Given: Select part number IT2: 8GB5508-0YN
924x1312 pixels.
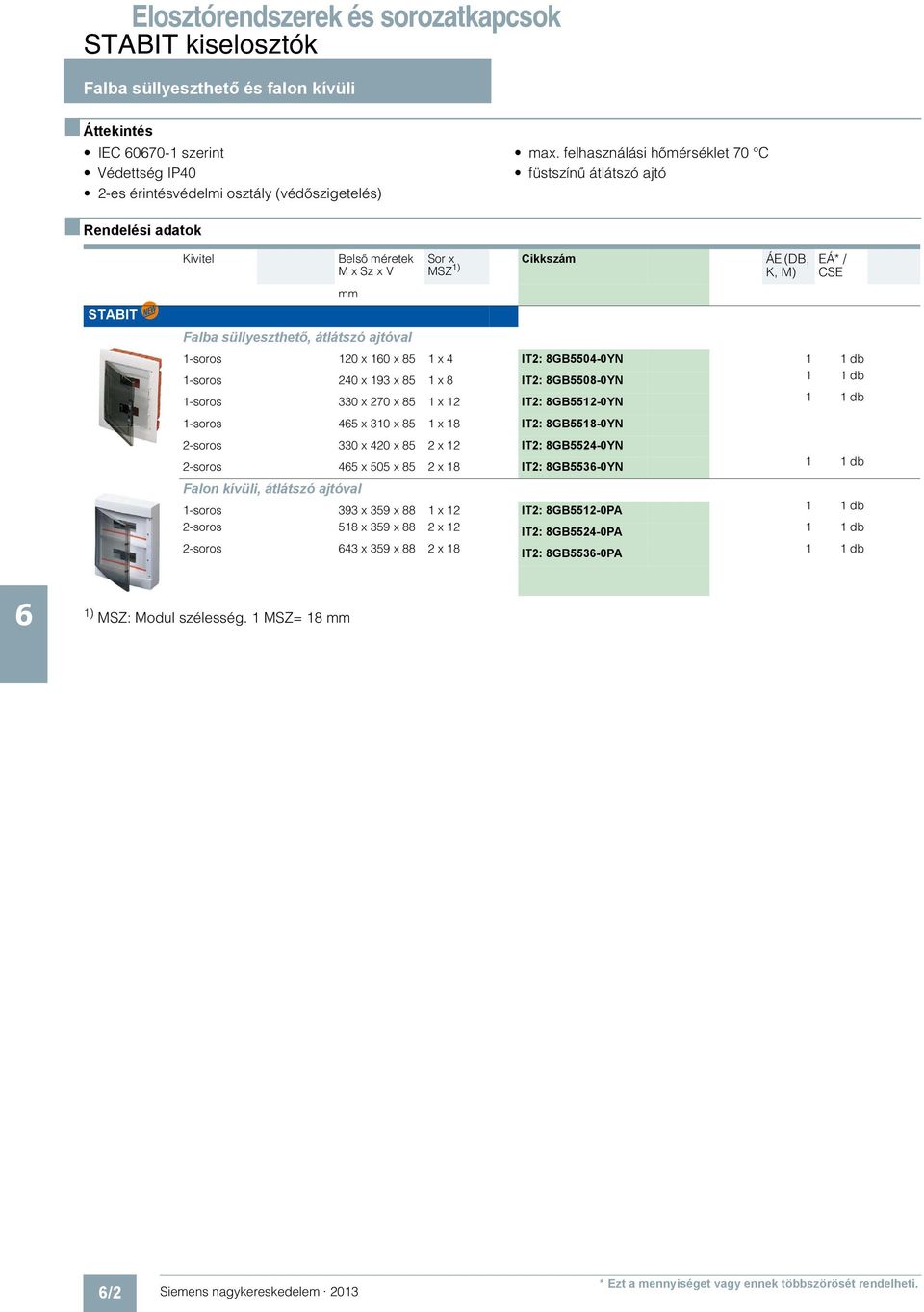Looking at the screenshot, I should tap(572, 380).
